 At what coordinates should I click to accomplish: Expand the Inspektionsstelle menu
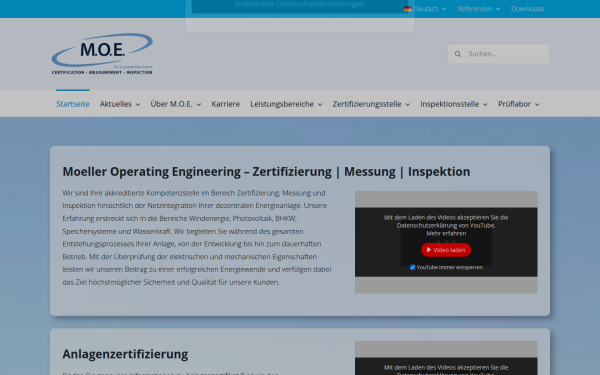pos(454,104)
